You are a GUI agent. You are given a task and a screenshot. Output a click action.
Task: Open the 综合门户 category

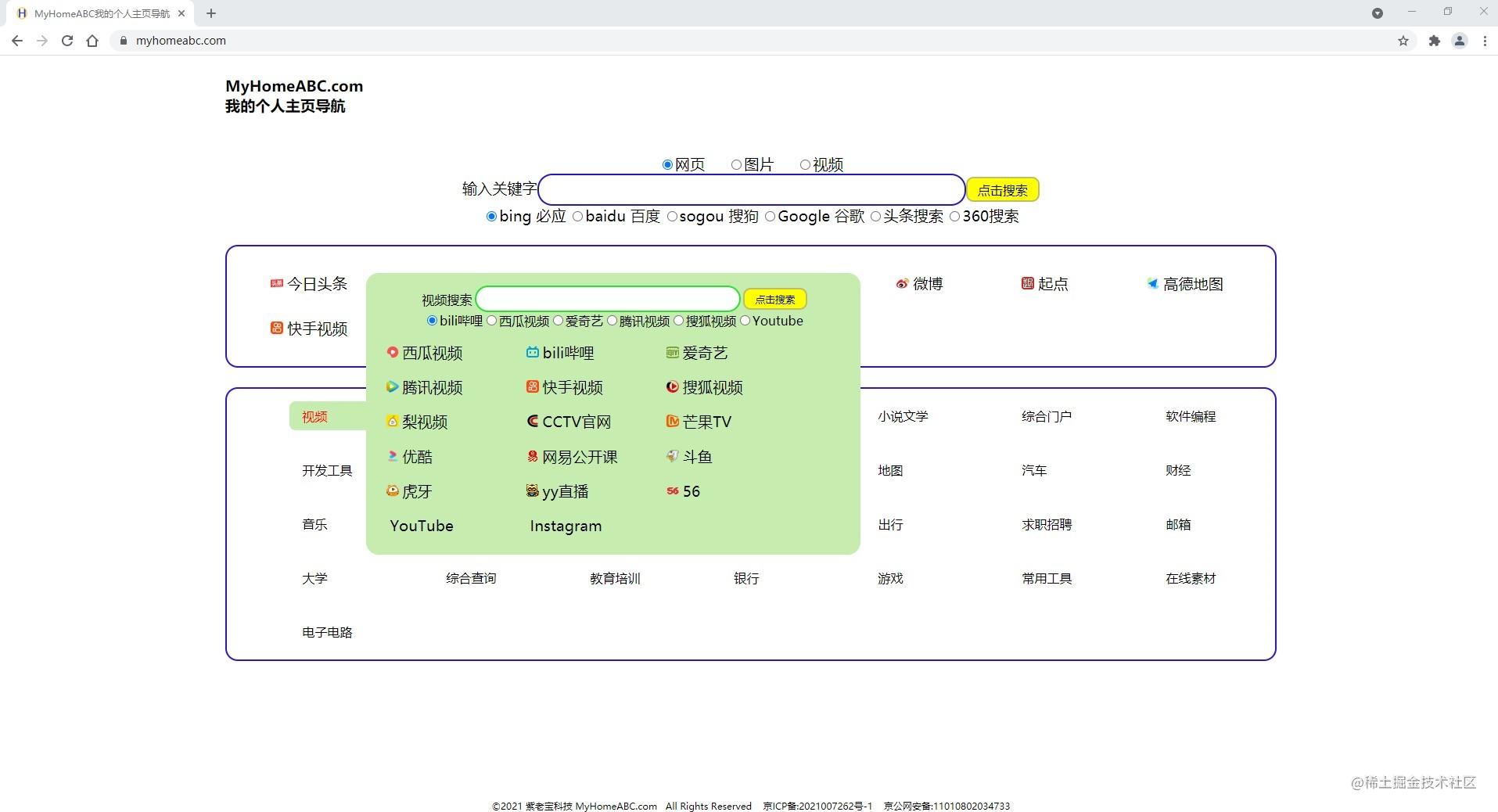coord(1047,416)
